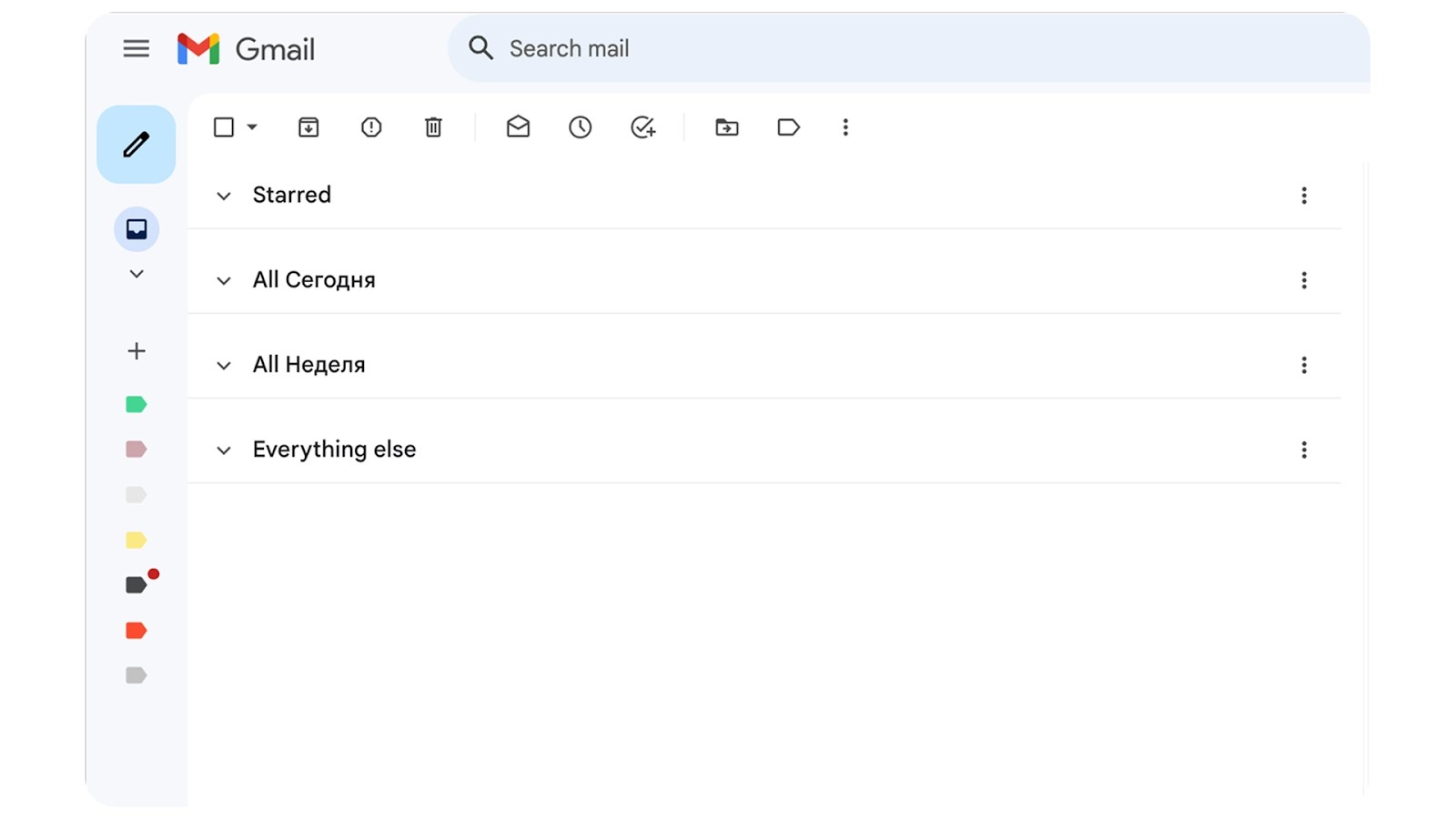Select the Inbox icon in sidebar
The width and height of the screenshot is (1456, 819).
coord(136,229)
